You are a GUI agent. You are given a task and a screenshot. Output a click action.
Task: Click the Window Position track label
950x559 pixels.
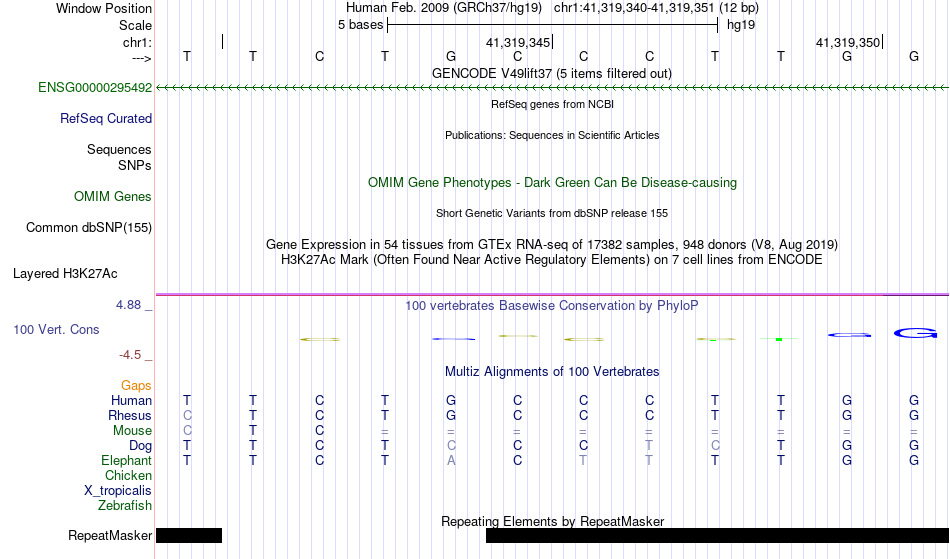pos(104,8)
